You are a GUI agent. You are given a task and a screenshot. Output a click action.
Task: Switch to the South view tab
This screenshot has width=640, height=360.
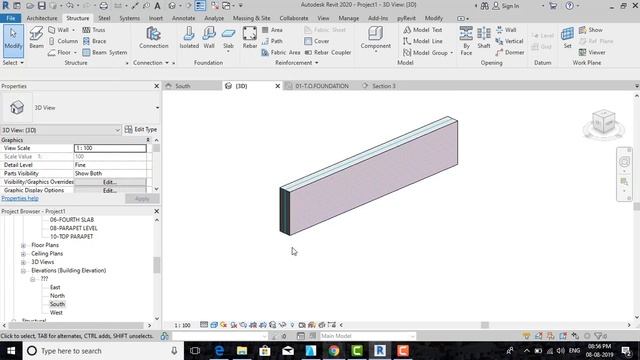(182, 86)
